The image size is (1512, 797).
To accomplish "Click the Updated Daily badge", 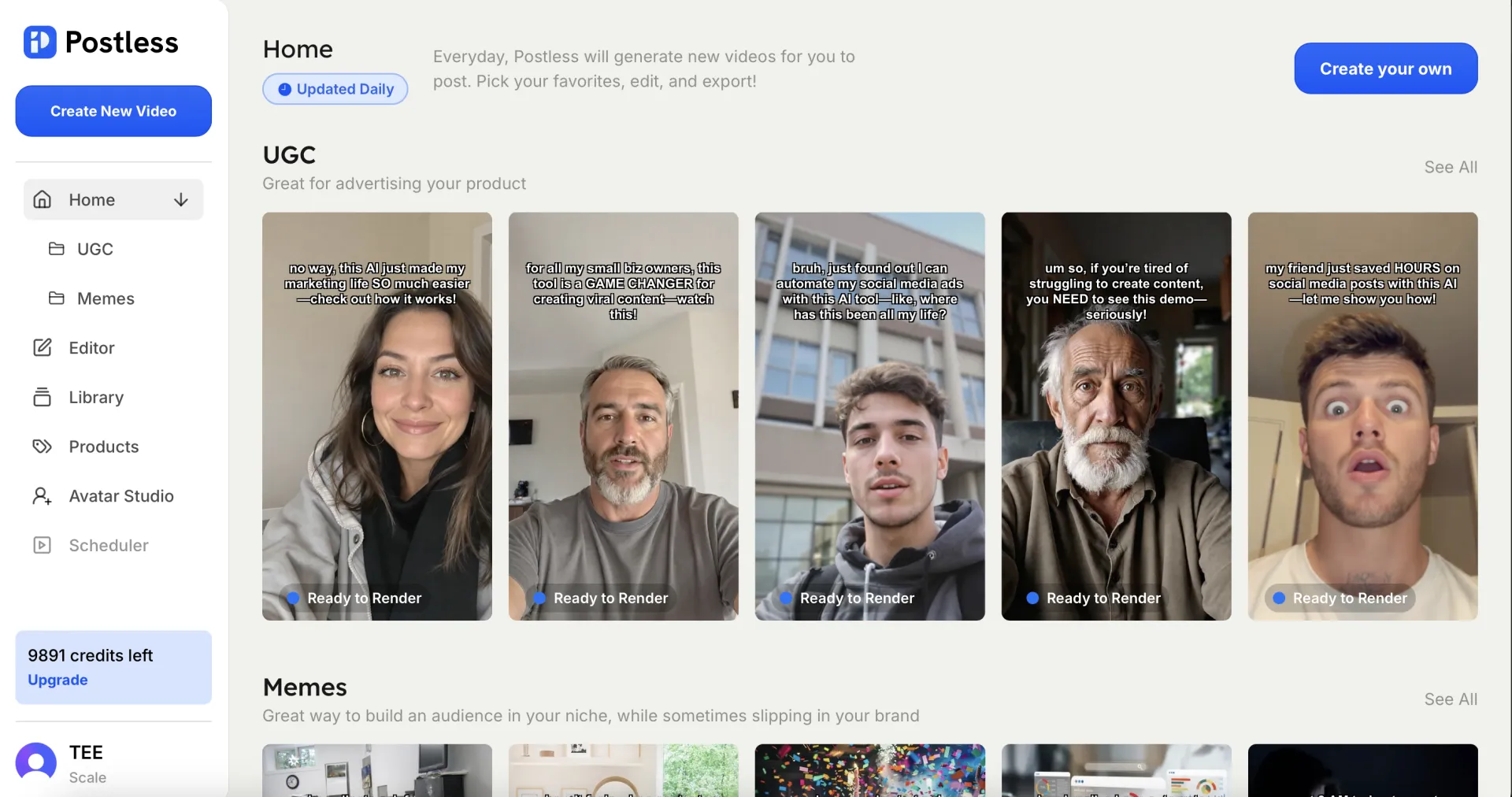I will tap(335, 89).
